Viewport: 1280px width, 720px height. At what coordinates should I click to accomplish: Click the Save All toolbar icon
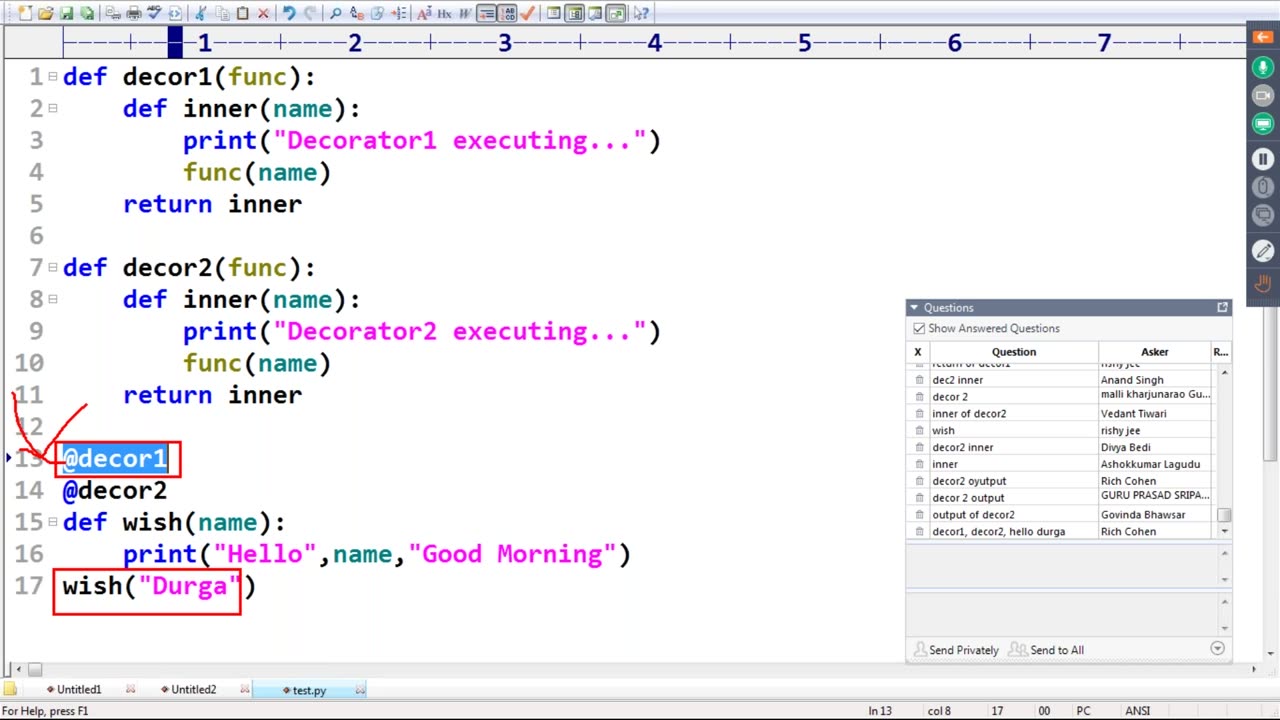click(88, 13)
